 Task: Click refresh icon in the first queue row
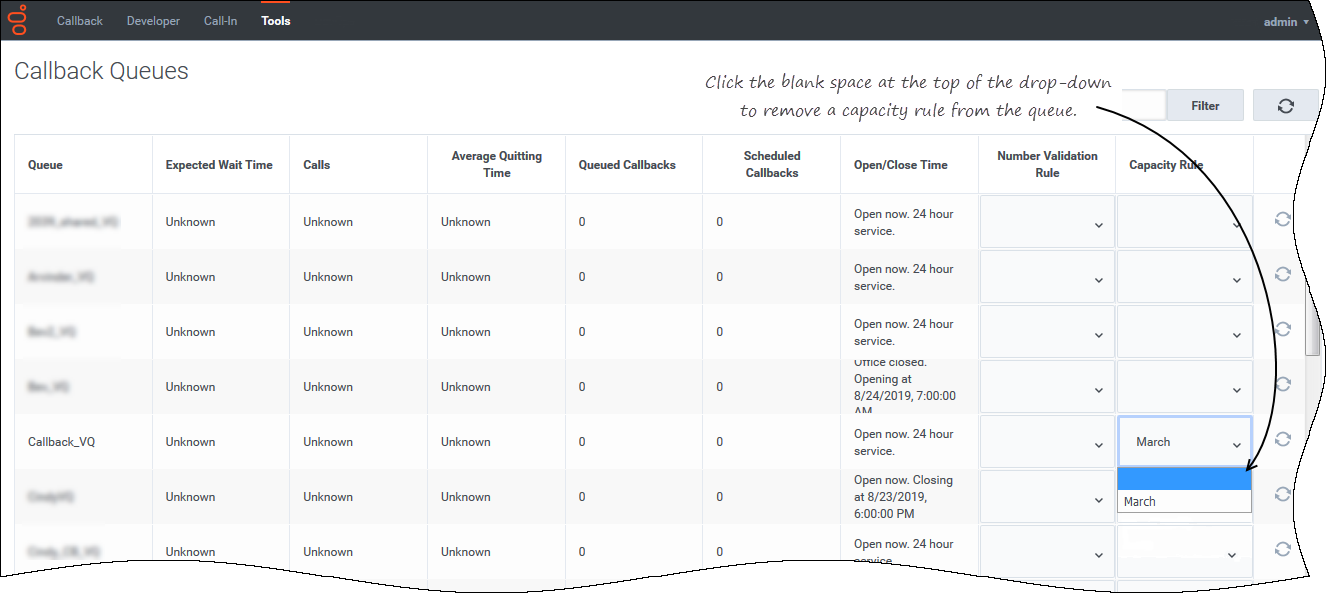[1283, 220]
